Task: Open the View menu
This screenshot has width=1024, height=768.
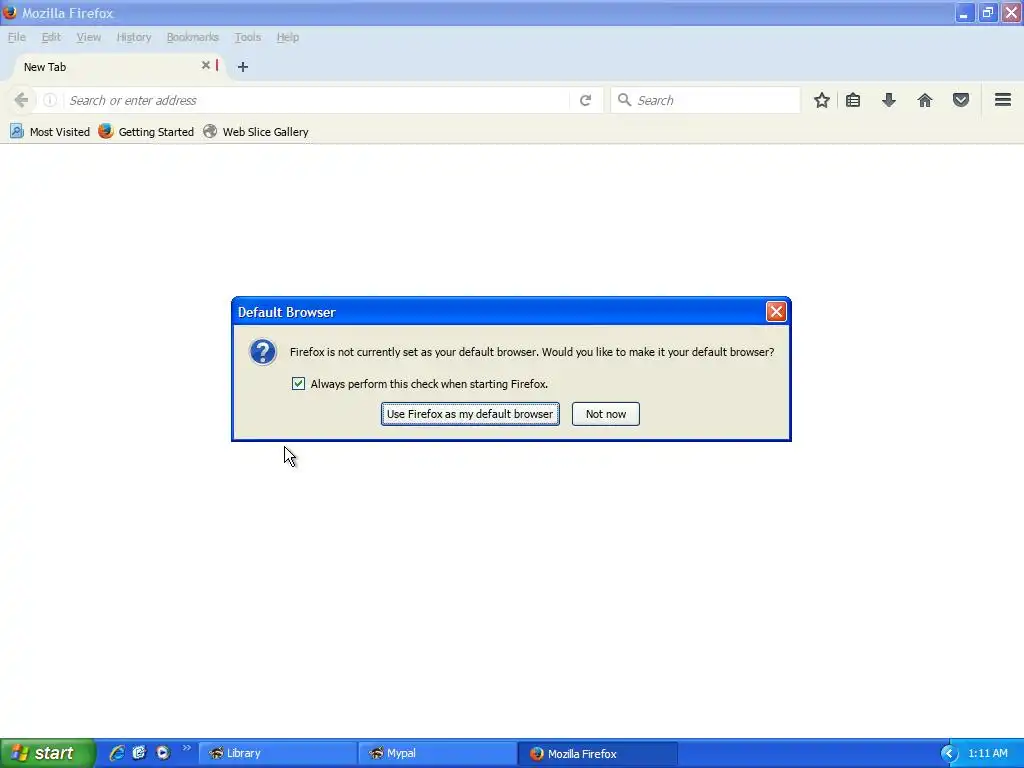Action: 88,37
